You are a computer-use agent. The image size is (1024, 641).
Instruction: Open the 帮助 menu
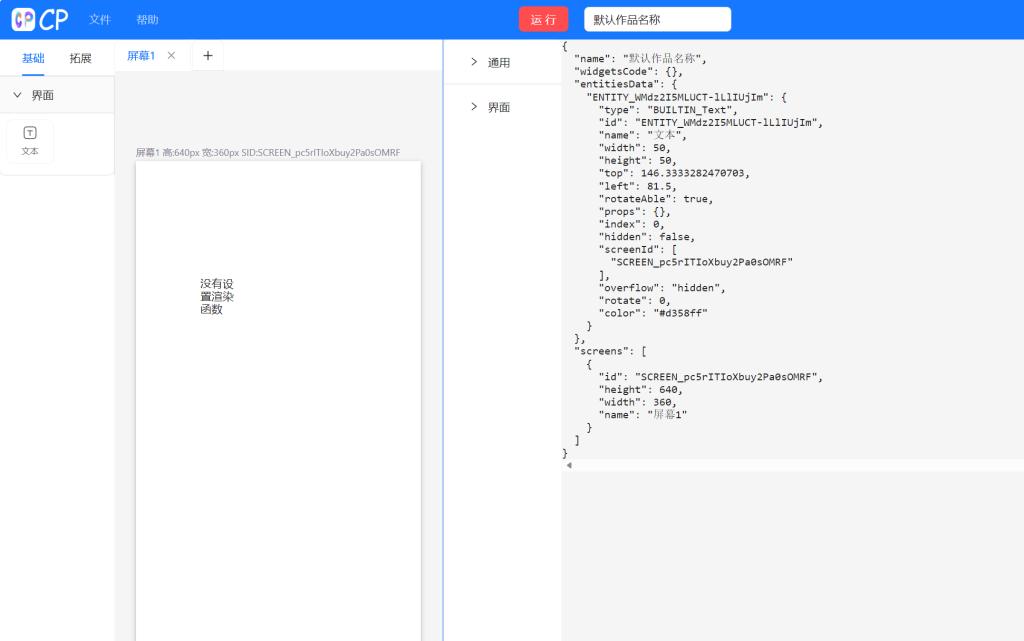pos(147,20)
